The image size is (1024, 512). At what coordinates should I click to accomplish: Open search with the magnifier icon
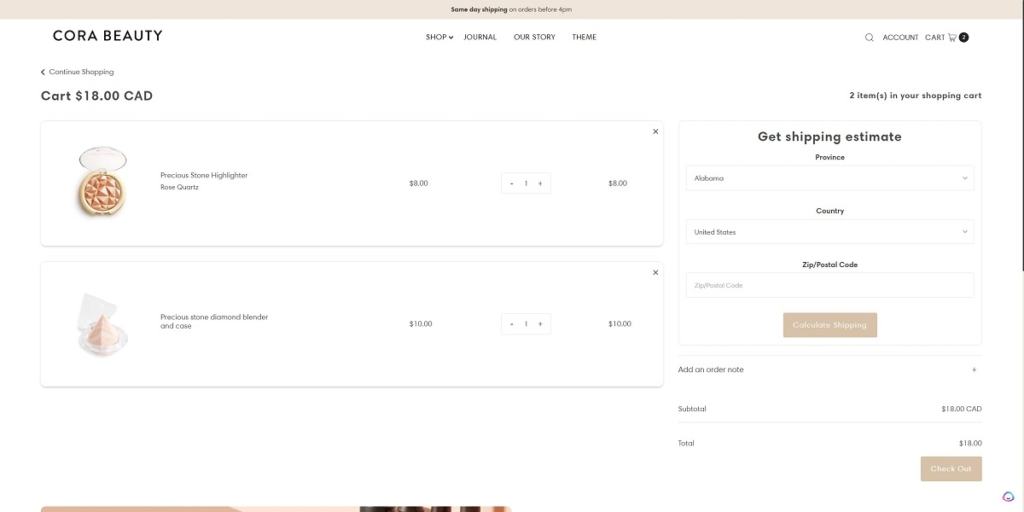point(869,37)
